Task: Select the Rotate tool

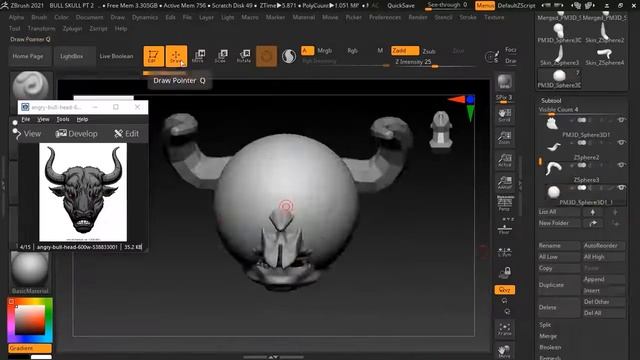Action: coord(244,56)
